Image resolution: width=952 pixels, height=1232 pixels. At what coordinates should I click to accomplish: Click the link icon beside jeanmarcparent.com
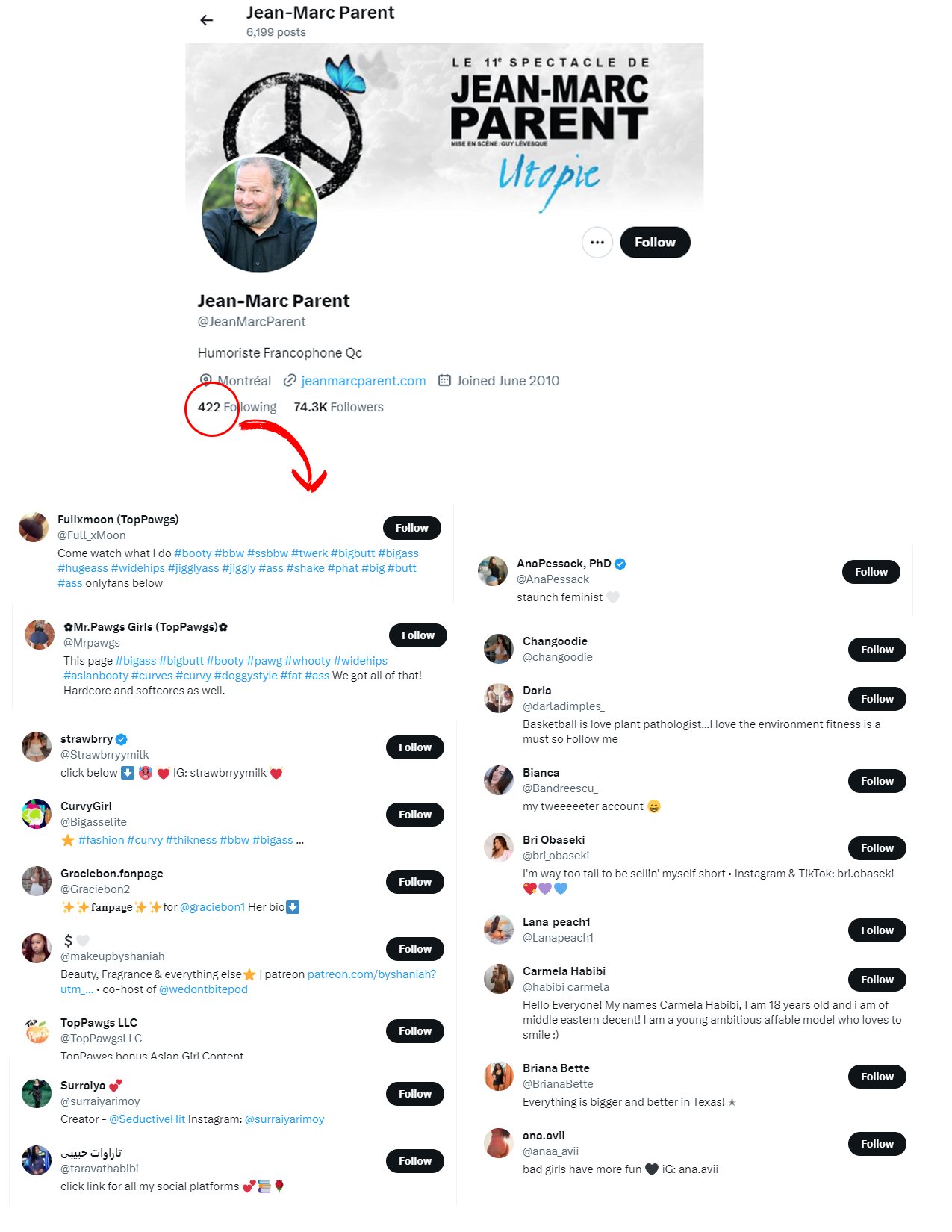[290, 381]
